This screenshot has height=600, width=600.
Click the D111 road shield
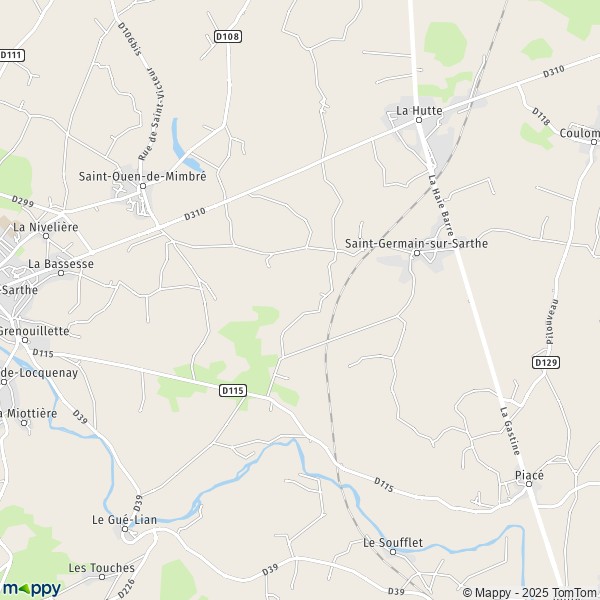(11, 55)
